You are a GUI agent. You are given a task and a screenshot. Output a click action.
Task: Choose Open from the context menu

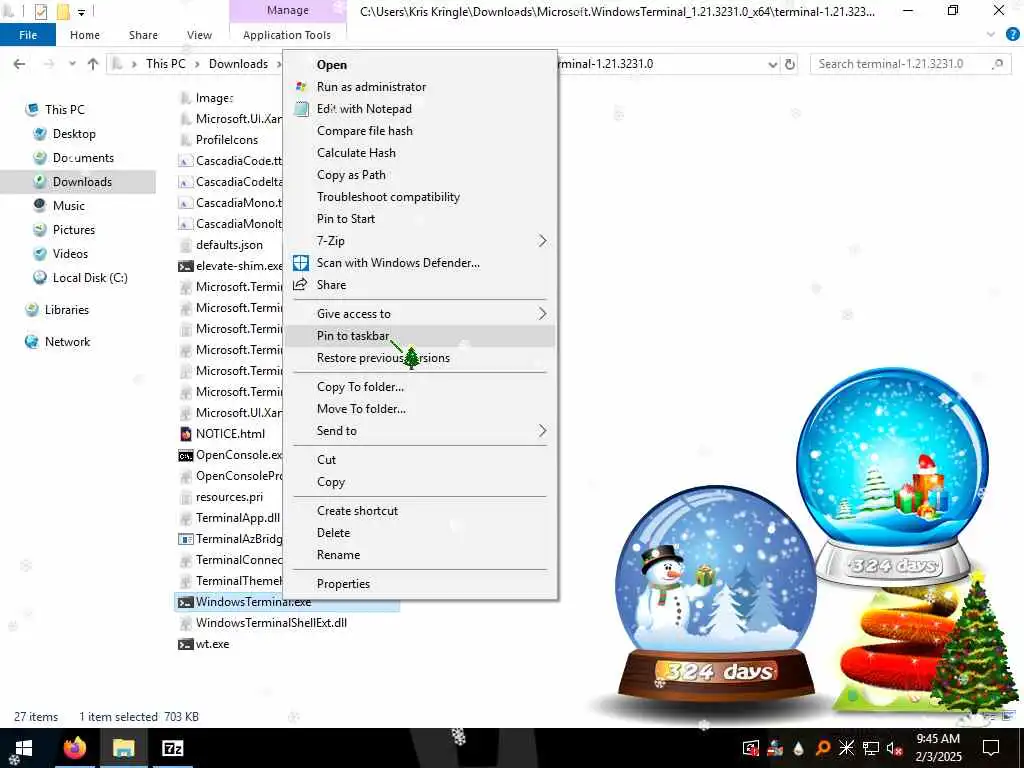tap(421, 65)
